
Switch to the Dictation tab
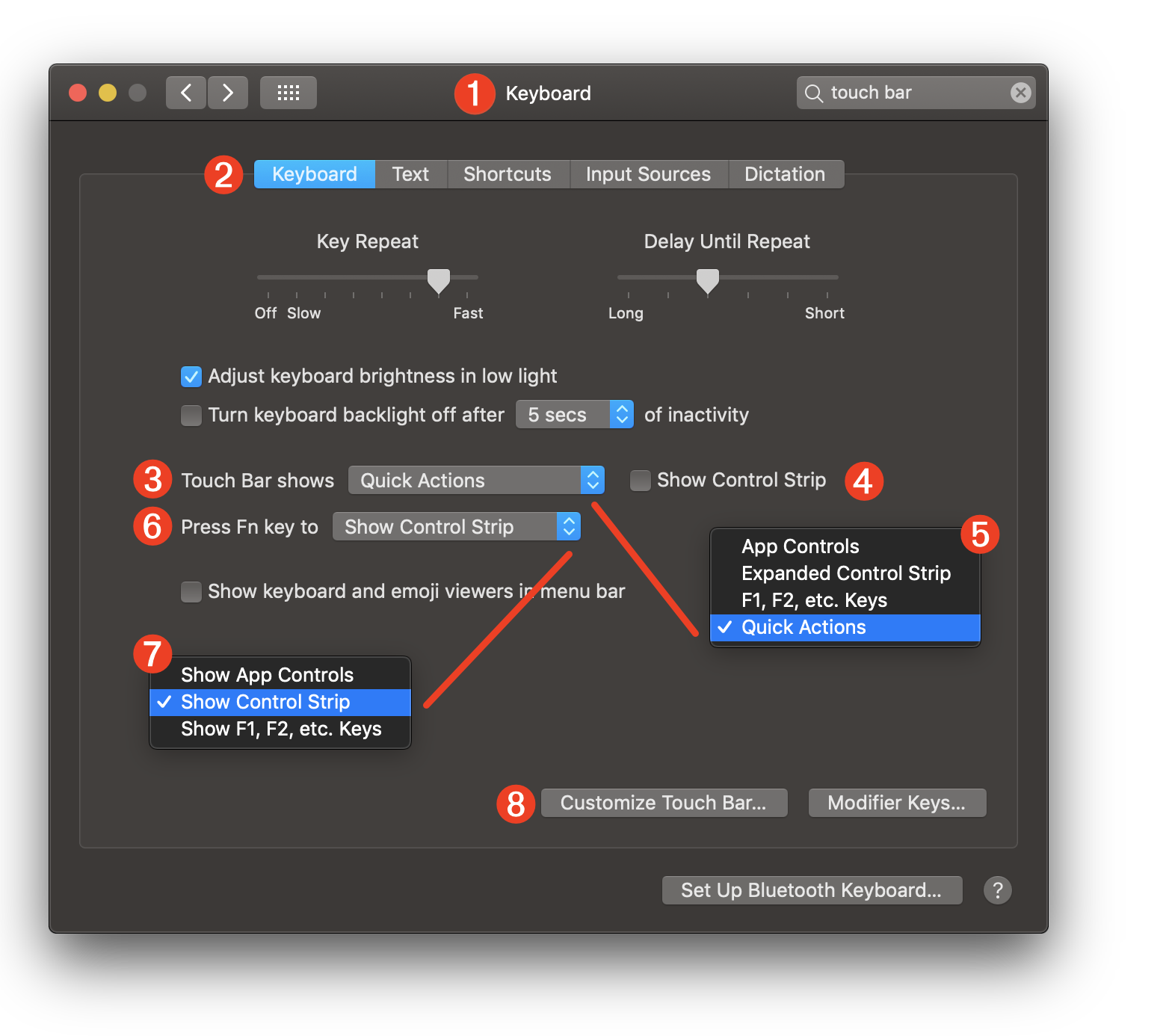786,173
